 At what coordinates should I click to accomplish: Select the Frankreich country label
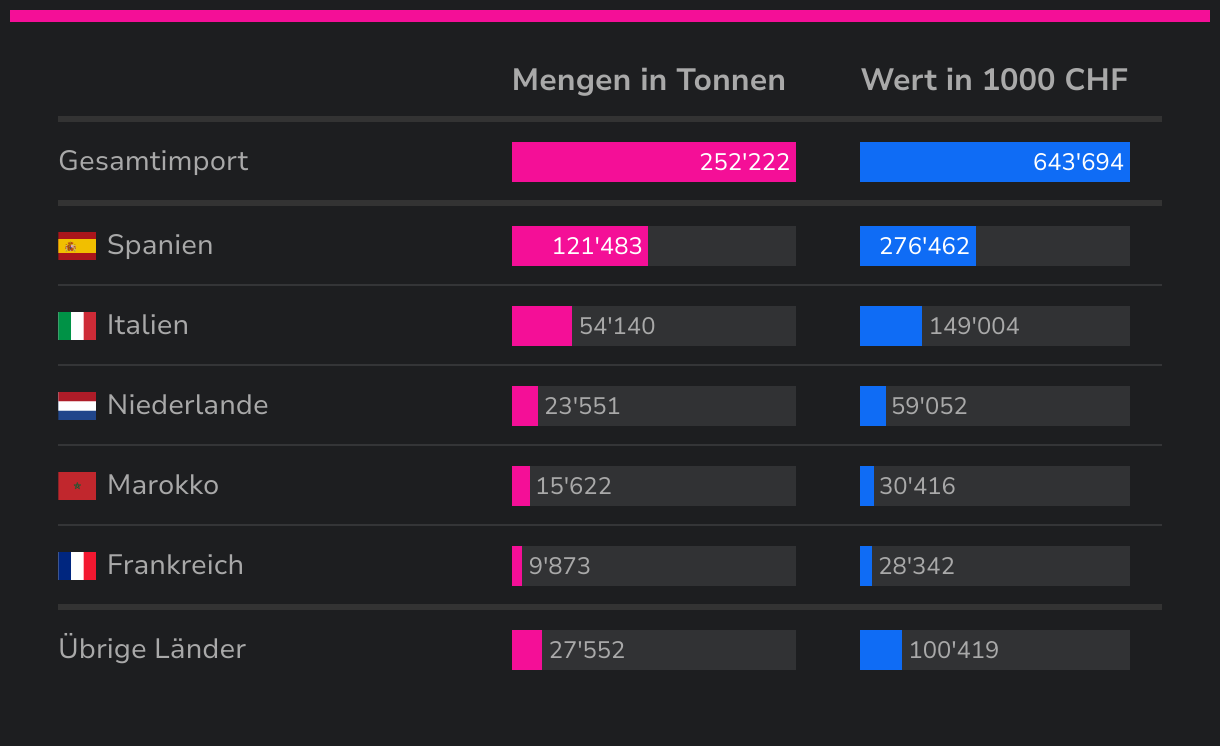coord(175,565)
